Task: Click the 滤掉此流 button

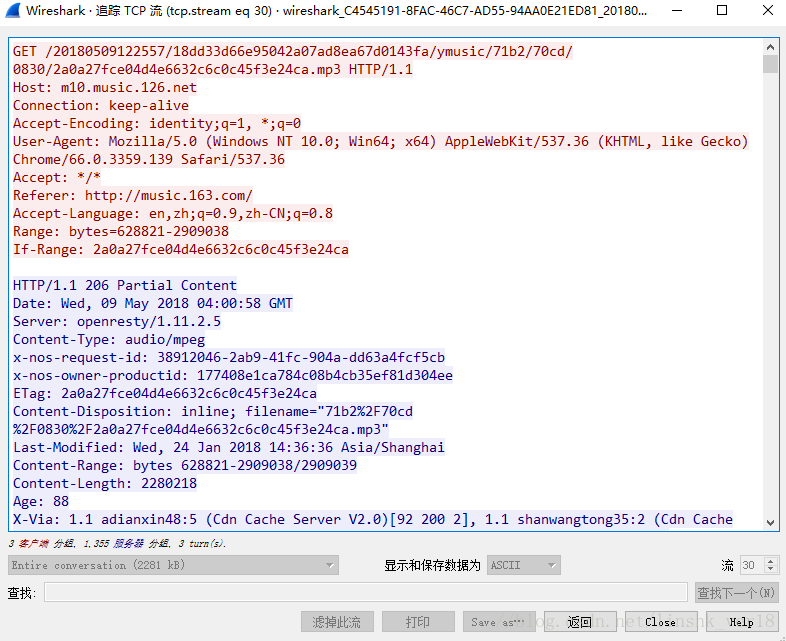Action: coord(337,622)
